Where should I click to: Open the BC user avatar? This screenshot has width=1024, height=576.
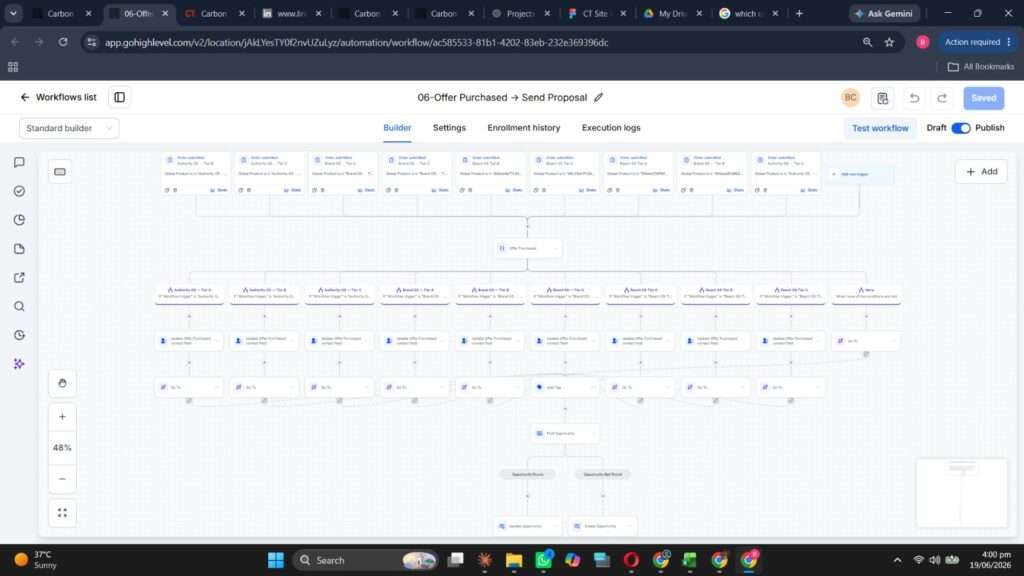850,98
